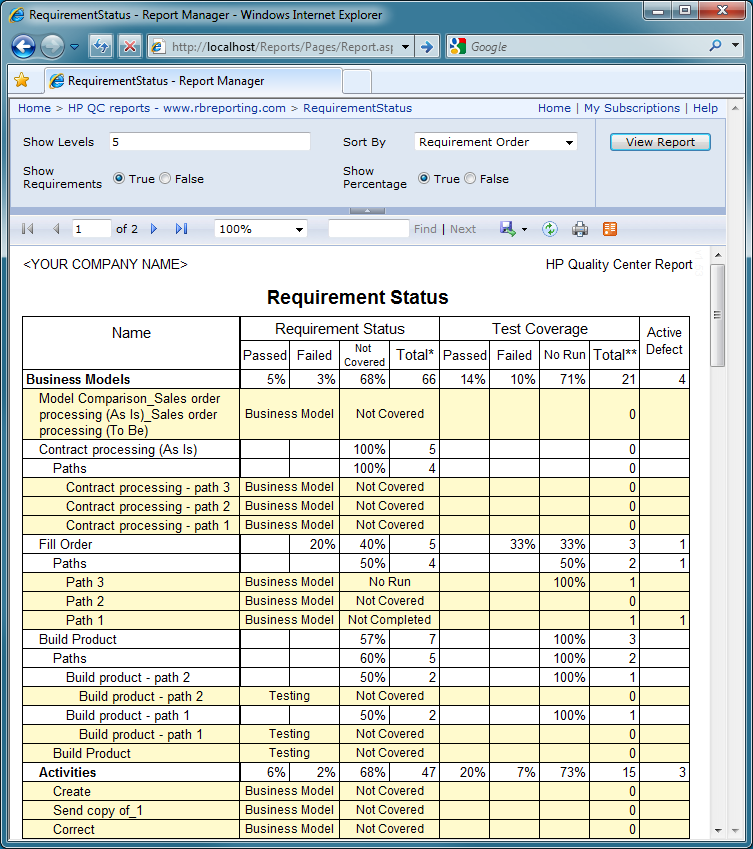This screenshot has width=753, height=849.
Task: Click the green report Refresh icon
Action: pyautogui.click(x=550, y=229)
